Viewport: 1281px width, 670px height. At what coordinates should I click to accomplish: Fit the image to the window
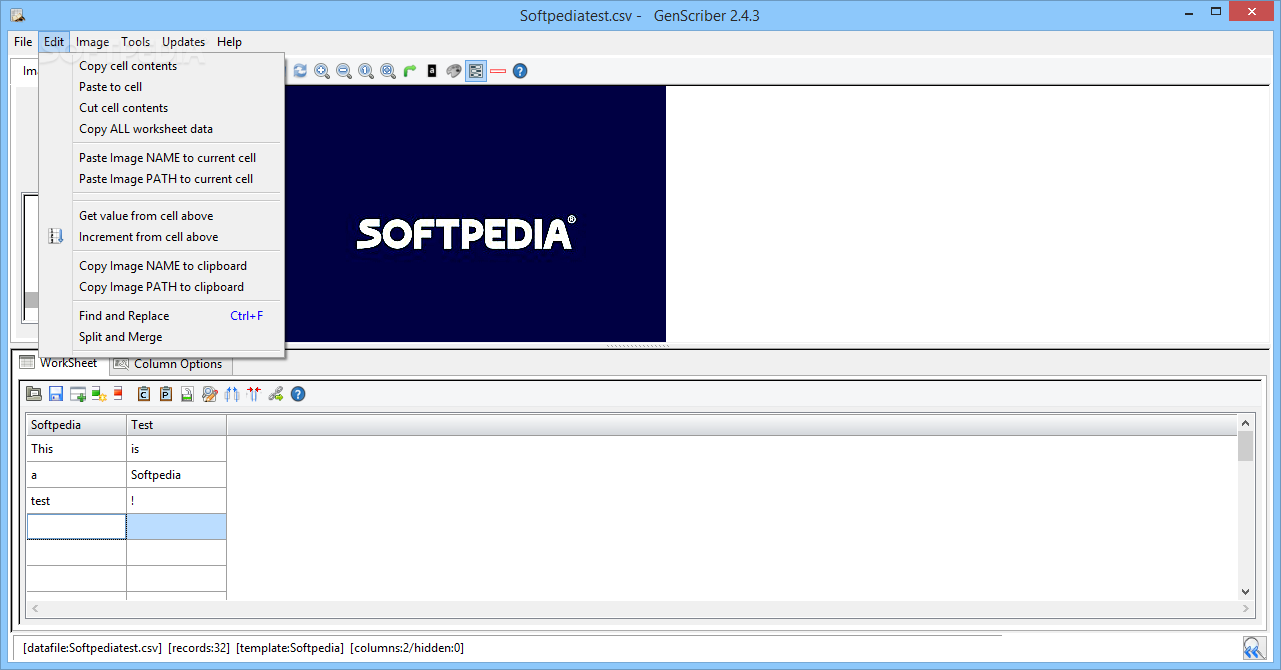click(388, 71)
